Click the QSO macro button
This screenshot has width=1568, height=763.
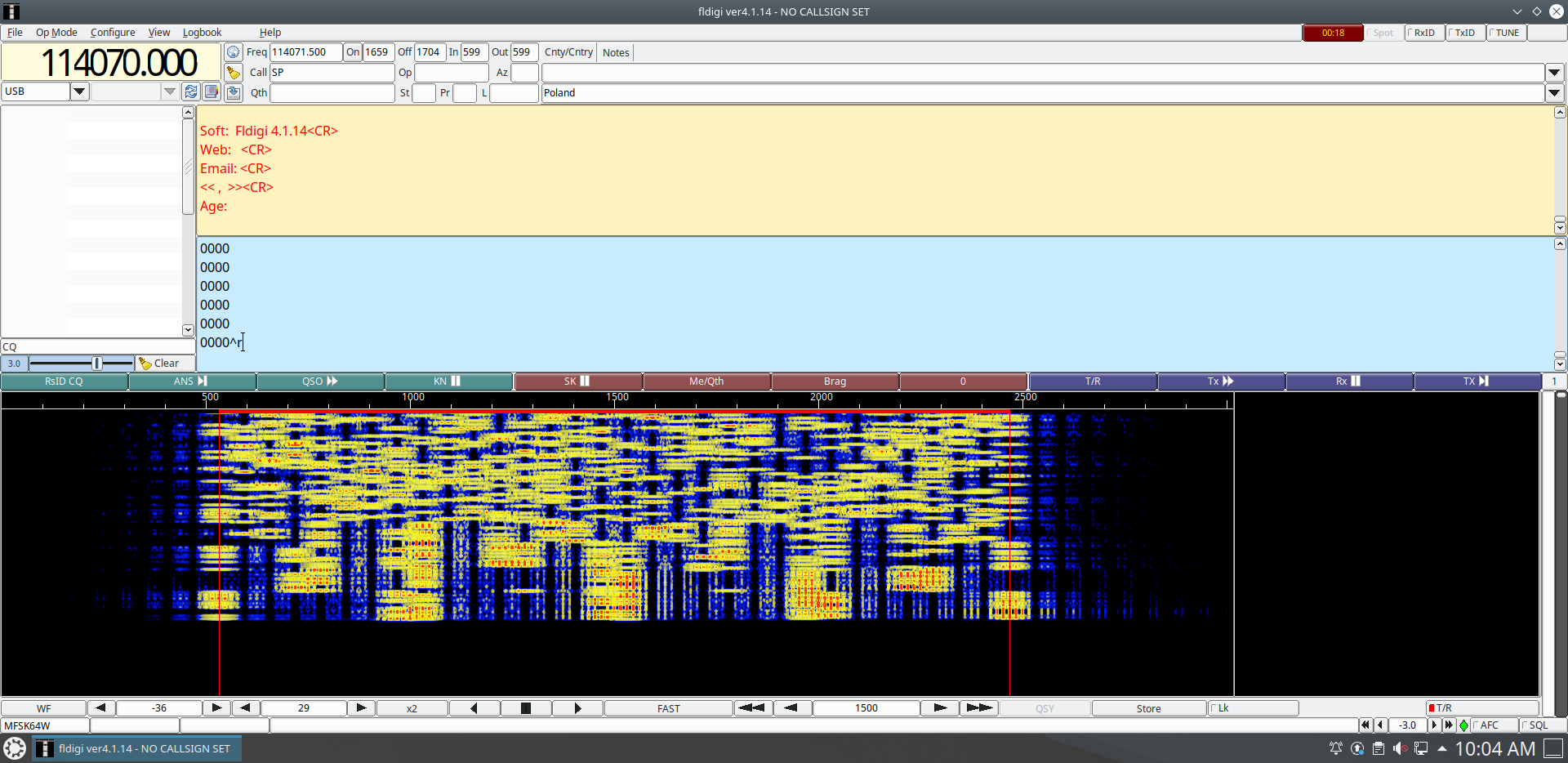321,381
